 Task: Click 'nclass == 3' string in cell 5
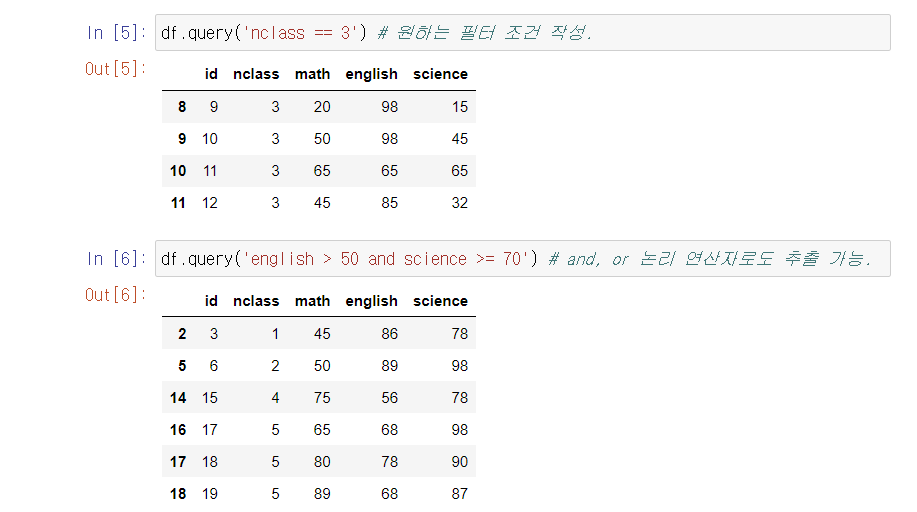coord(300,33)
